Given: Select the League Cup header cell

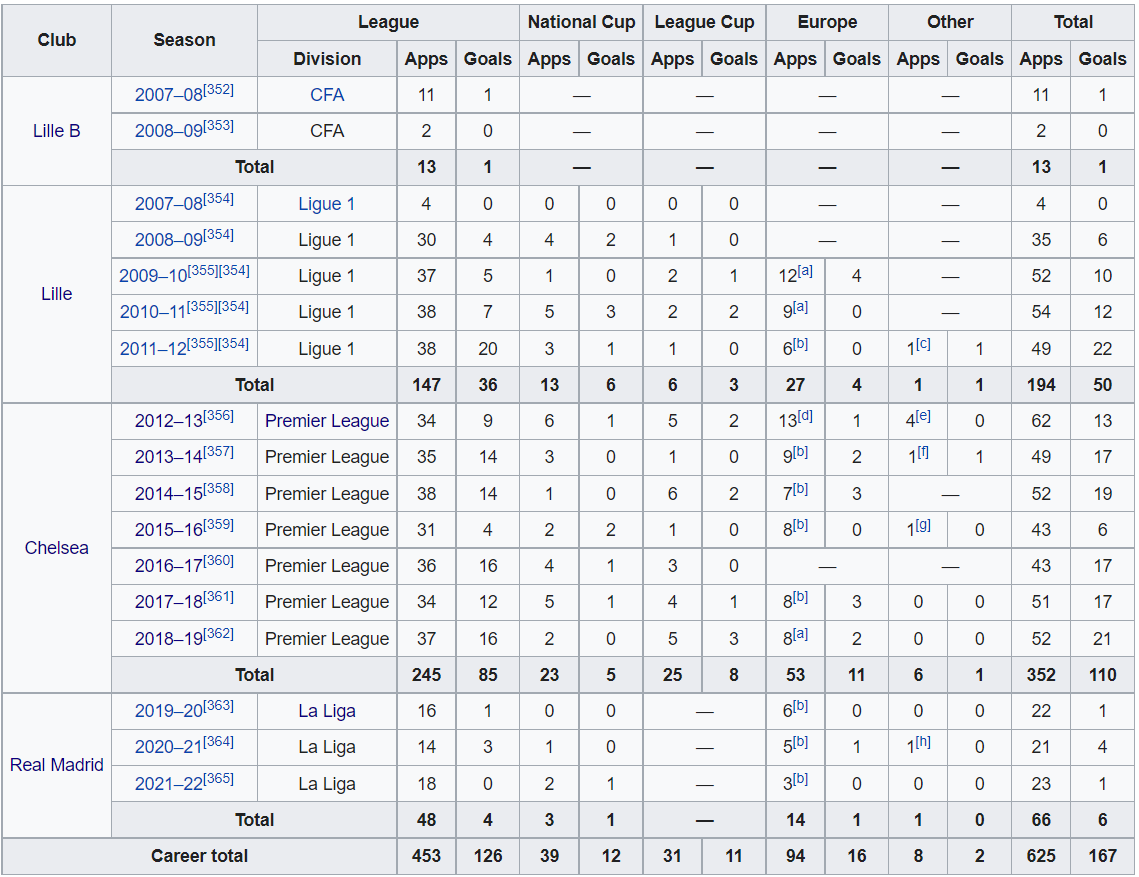Looking at the screenshot, I should 704,22.
